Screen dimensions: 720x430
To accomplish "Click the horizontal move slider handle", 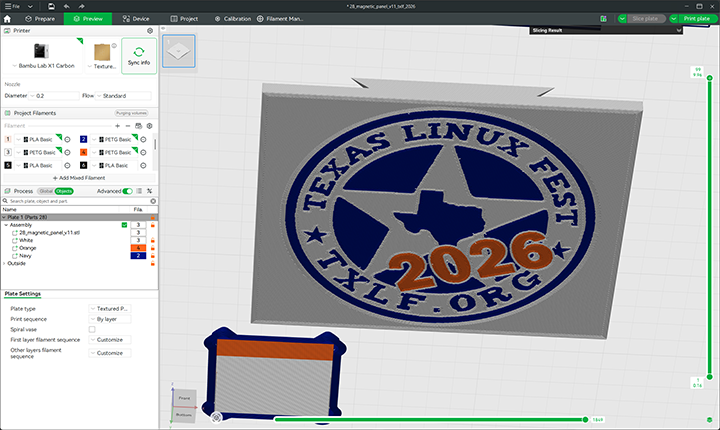I will click(585, 419).
